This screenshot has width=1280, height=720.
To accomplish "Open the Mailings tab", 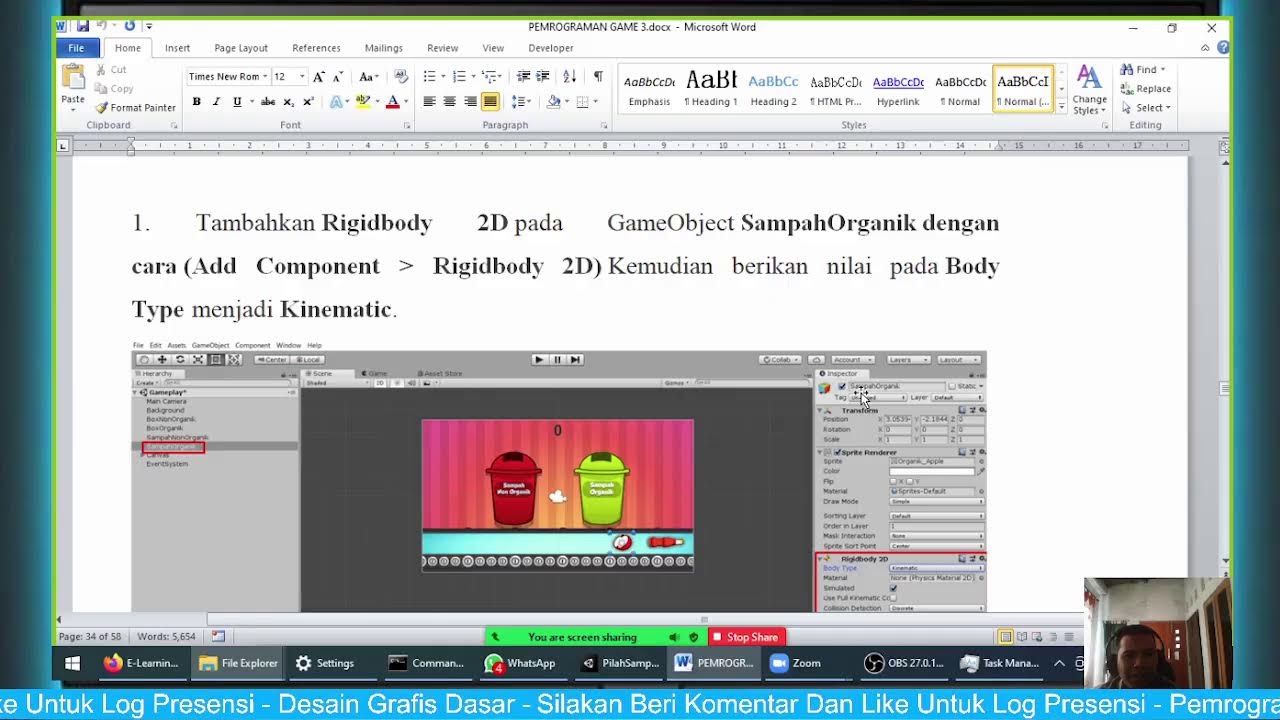I will point(384,48).
